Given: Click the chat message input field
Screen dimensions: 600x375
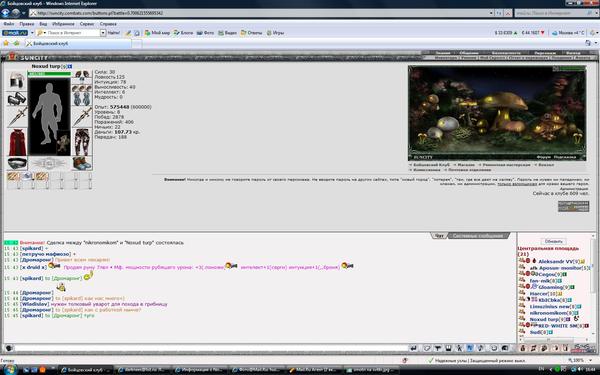Looking at the screenshot, I should pos(211,348).
